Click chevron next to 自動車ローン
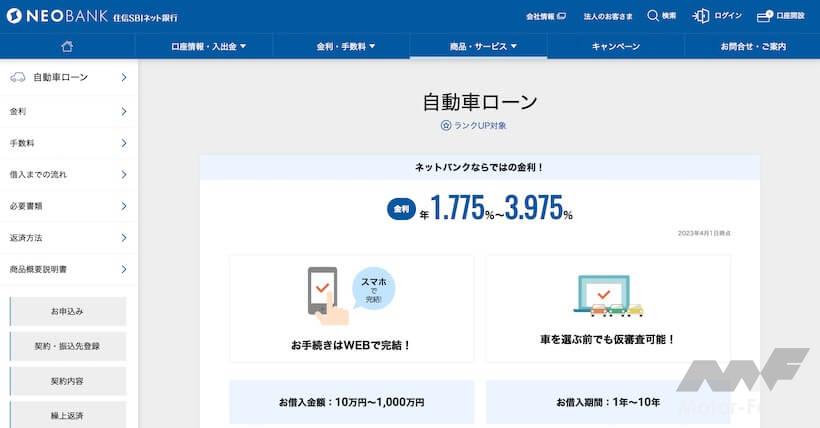Viewport: 820px width, 428px height. tap(124, 77)
